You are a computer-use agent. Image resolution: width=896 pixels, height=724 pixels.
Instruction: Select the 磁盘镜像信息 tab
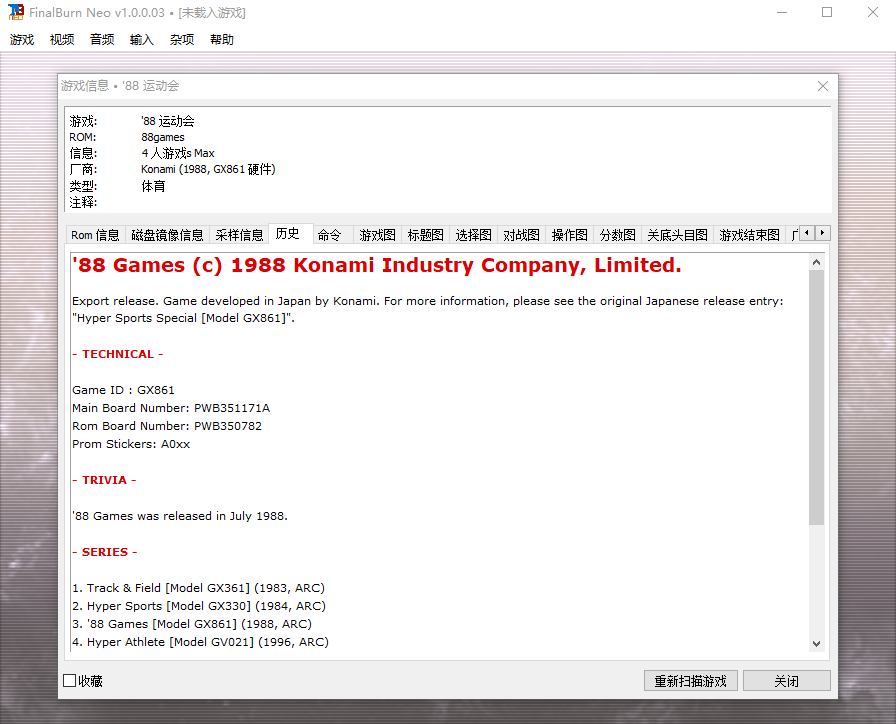pos(167,235)
